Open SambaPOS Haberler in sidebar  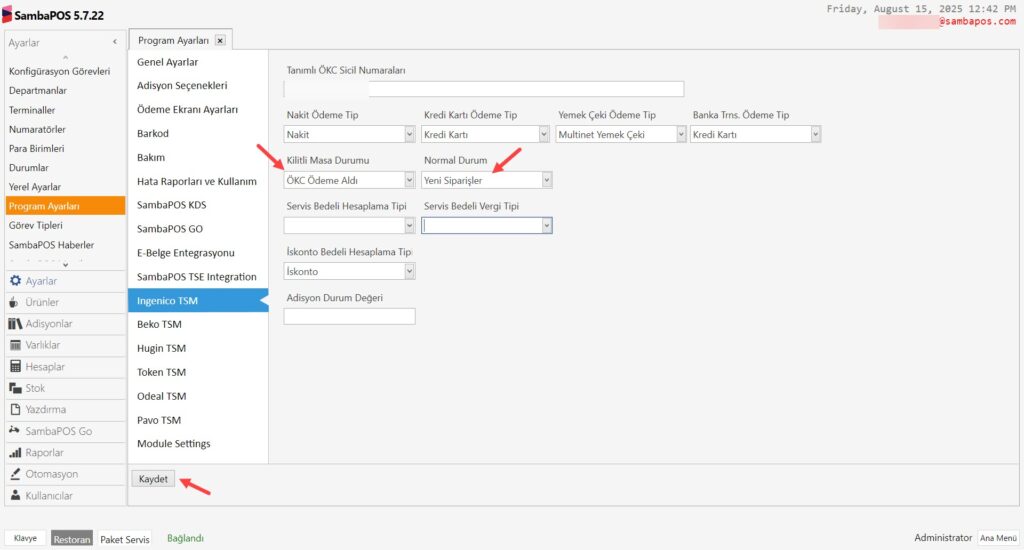tap(65, 244)
